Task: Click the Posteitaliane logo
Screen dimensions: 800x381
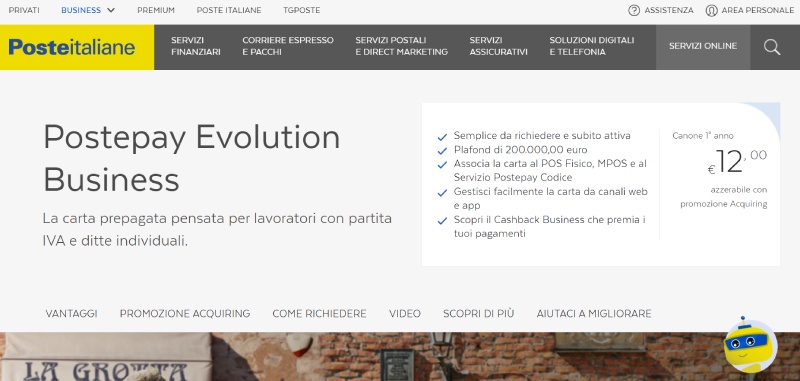Action: (72, 47)
